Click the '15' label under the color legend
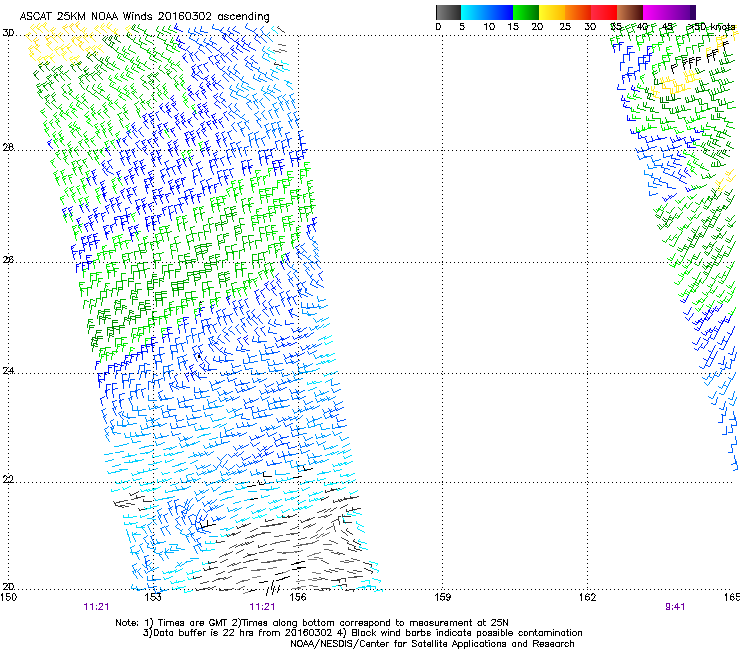This screenshot has width=740, height=650. (x=513, y=27)
